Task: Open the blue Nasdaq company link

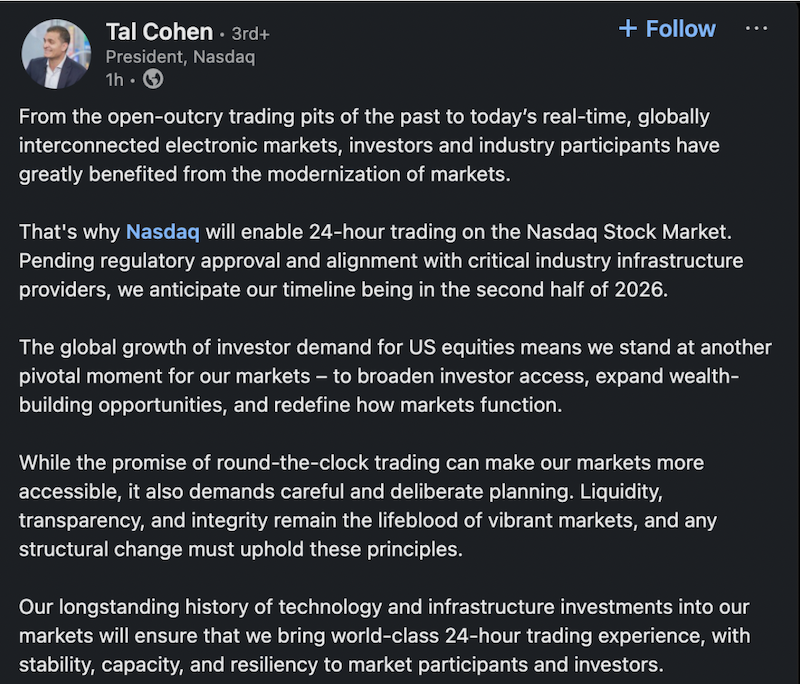Action: pyautogui.click(x=162, y=233)
